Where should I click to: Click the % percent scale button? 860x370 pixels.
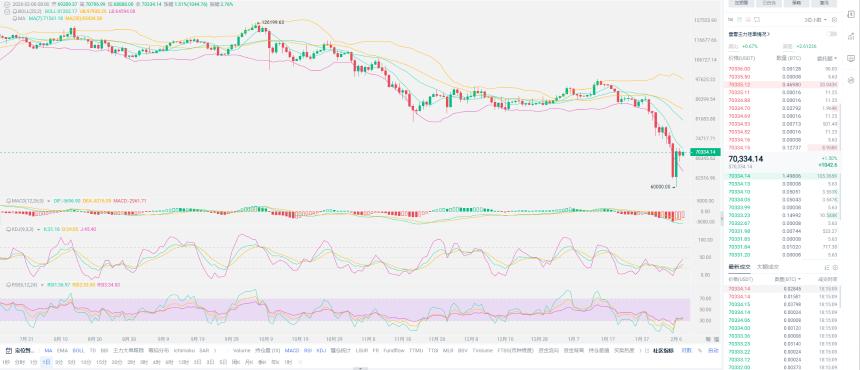click(x=700, y=350)
